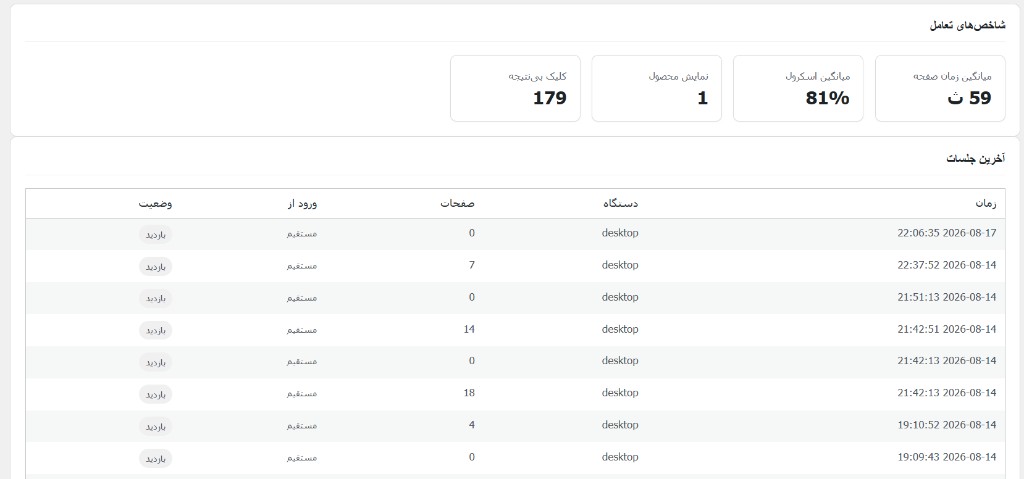Click desktop in the 21:42:51 row
The width and height of the screenshot is (1024, 479).
tap(620, 329)
